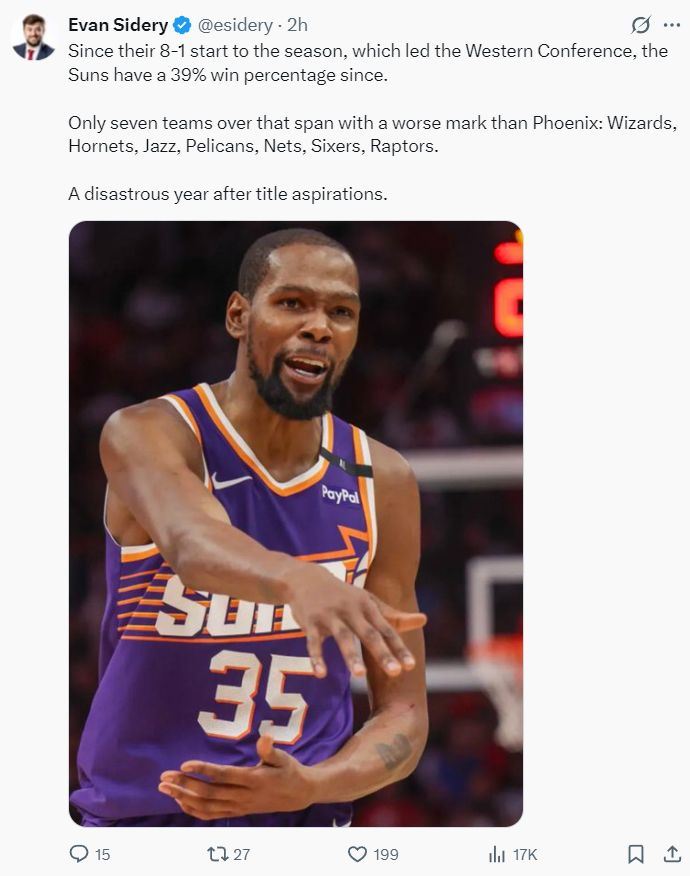Click the 17K views count
Image resolution: width=690 pixels, height=876 pixels.
coord(525,854)
